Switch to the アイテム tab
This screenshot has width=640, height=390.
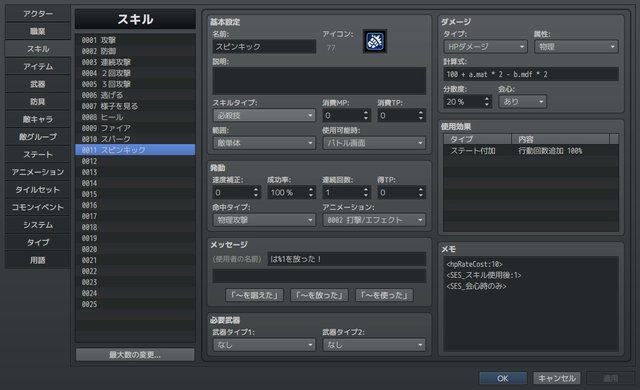tap(38, 66)
